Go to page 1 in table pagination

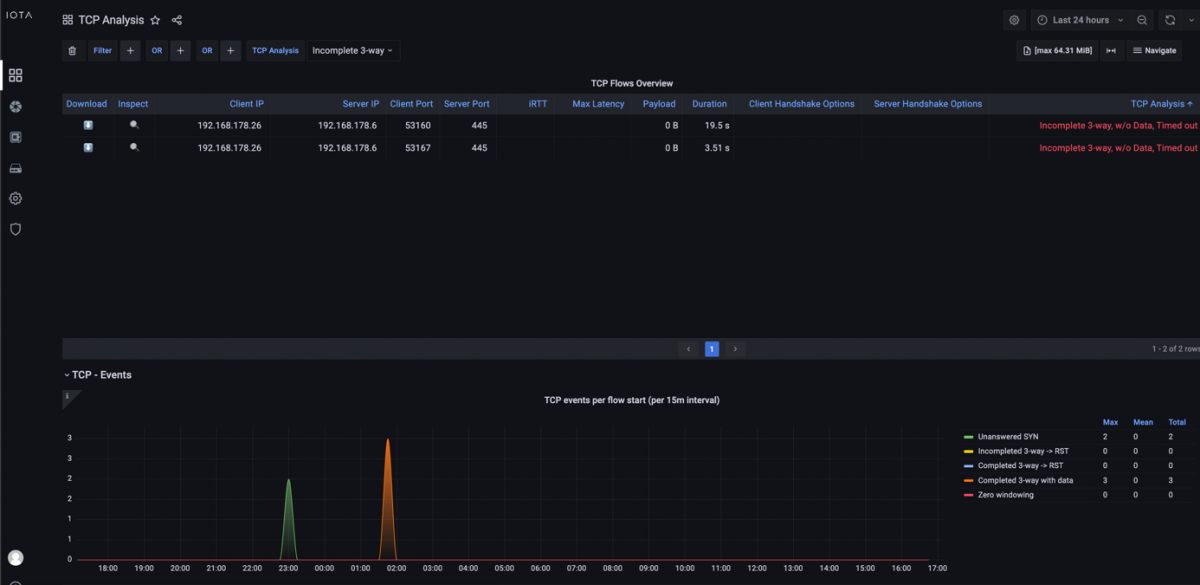[x=711, y=349]
